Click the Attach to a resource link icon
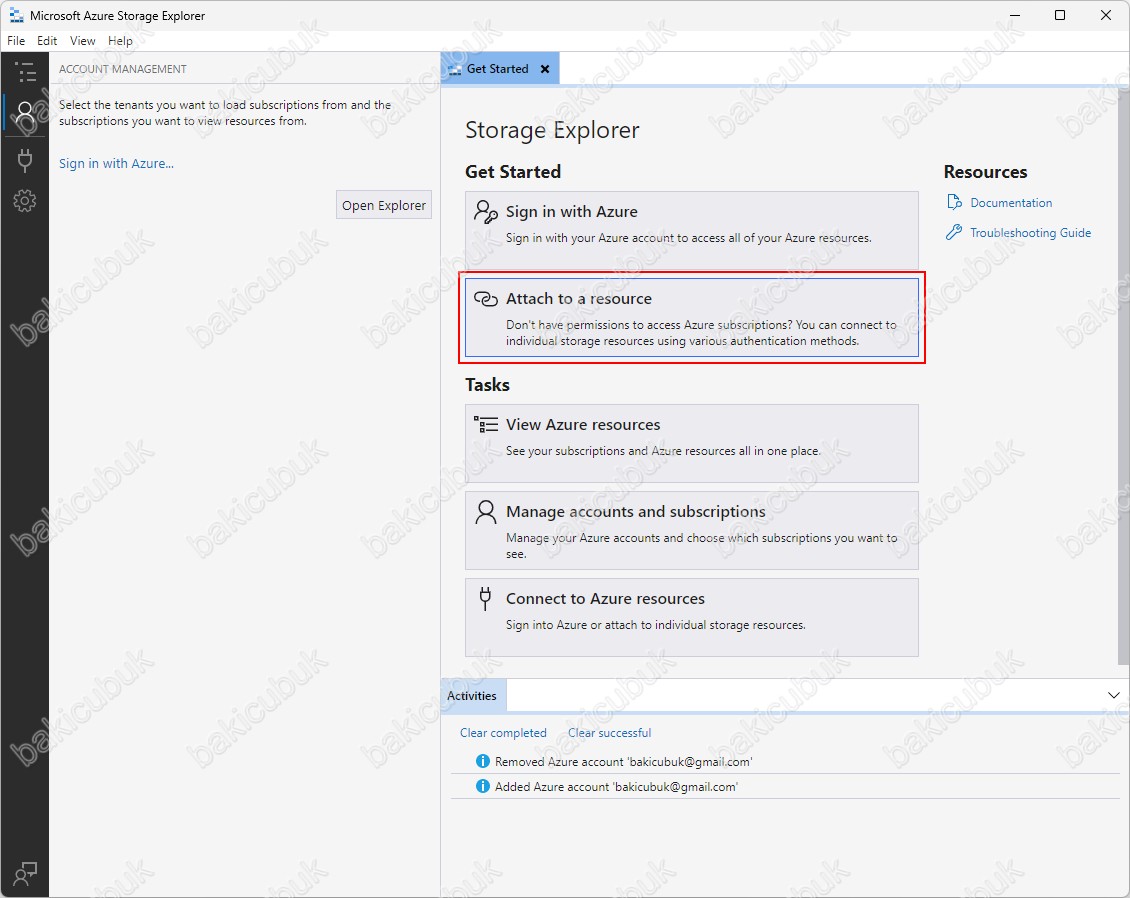 click(486, 298)
